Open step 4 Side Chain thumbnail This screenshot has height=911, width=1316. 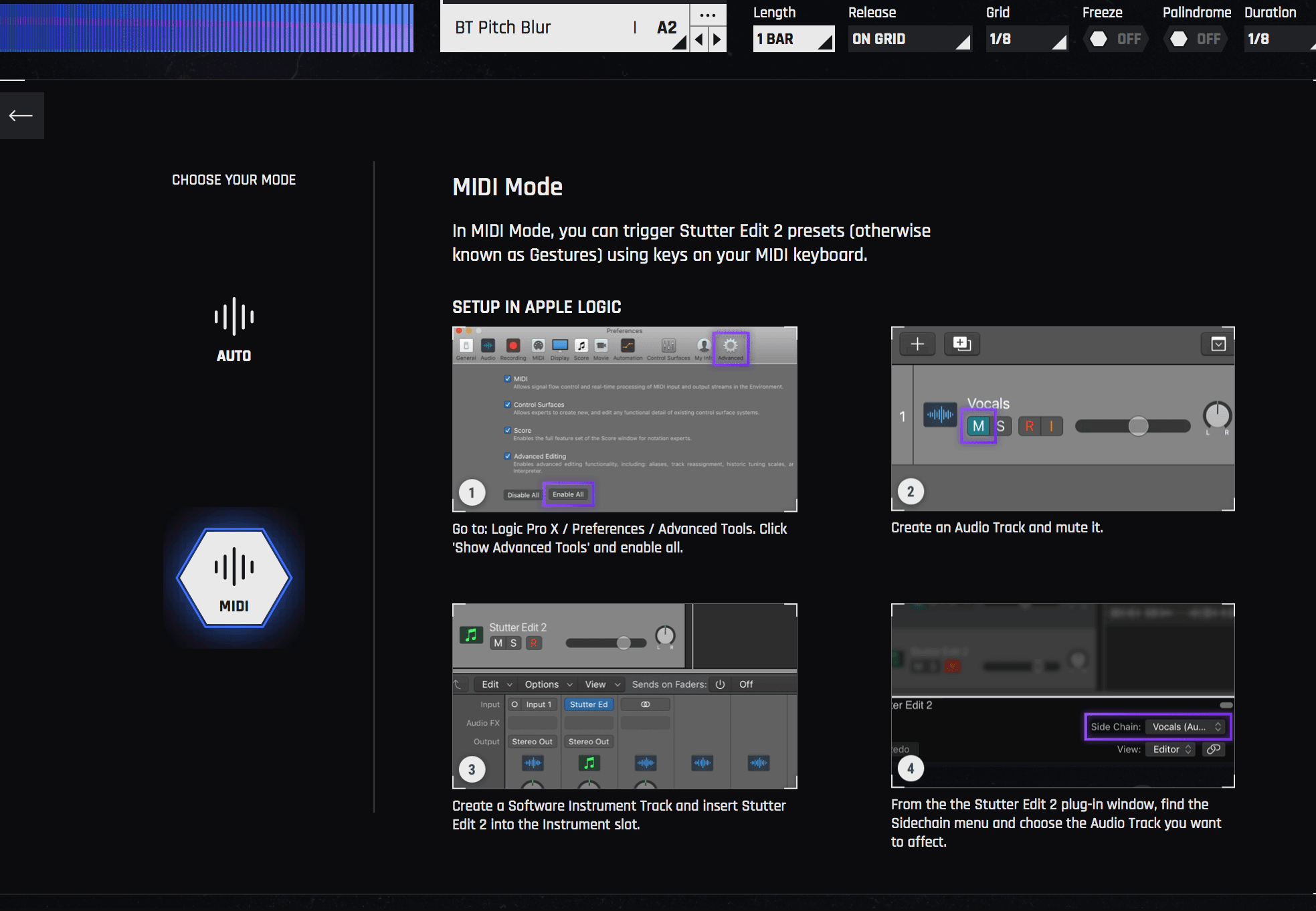point(1062,696)
